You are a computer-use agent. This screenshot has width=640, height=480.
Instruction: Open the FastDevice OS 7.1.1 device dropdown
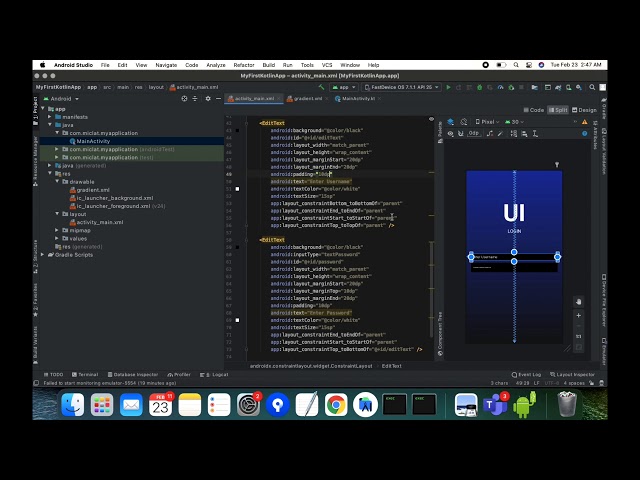pyautogui.click(x=402, y=87)
